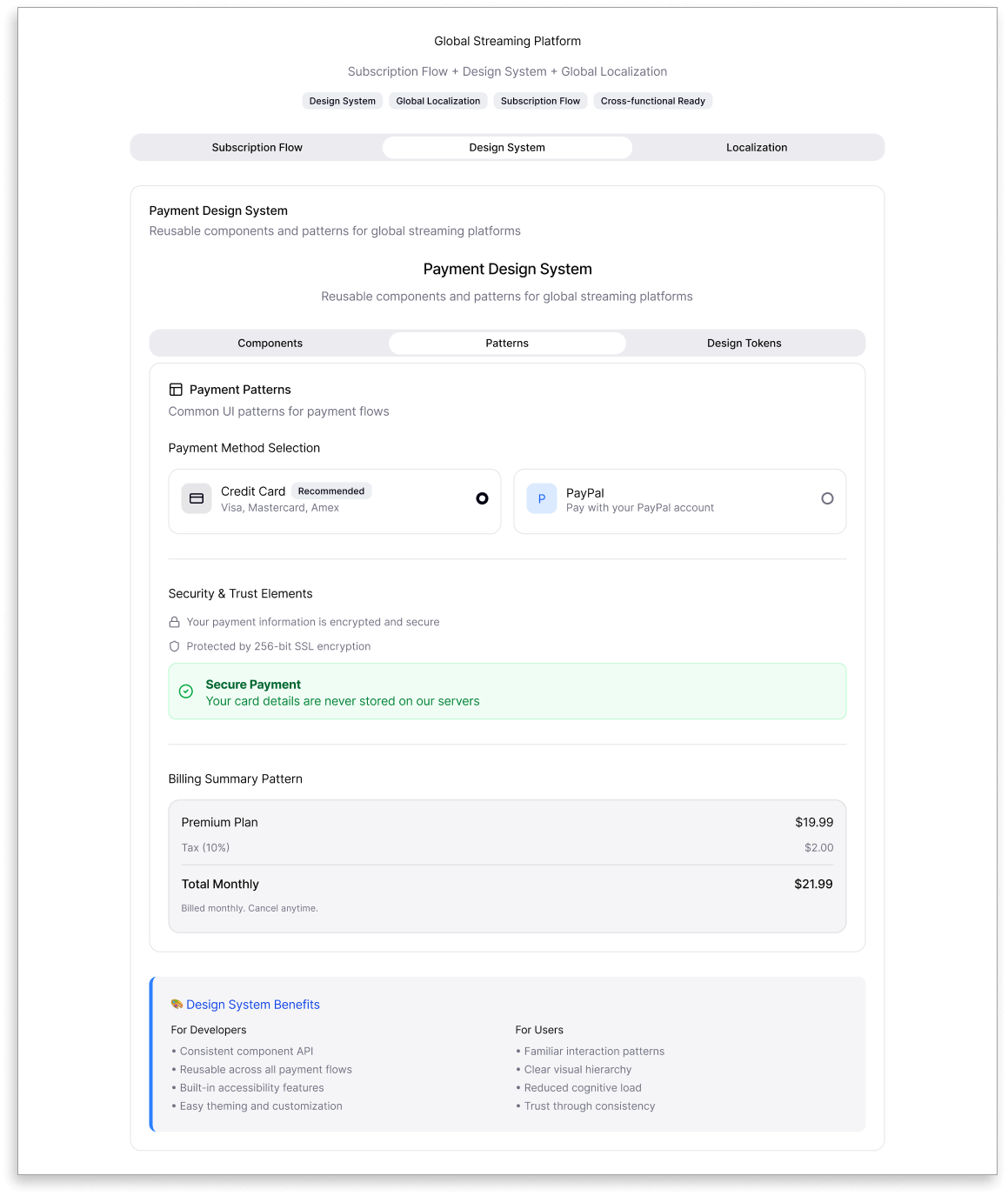Click the Cross-functional Ready tag badge
The height and width of the screenshot is (1196, 1008).
652,101
